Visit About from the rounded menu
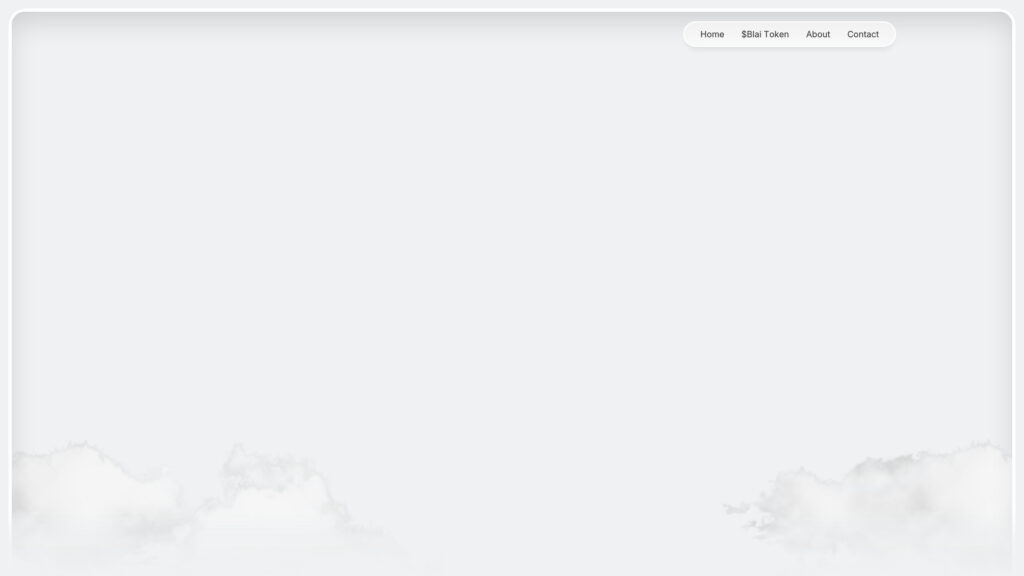Image resolution: width=1024 pixels, height=576 pixels. click(x=818, y=34)
